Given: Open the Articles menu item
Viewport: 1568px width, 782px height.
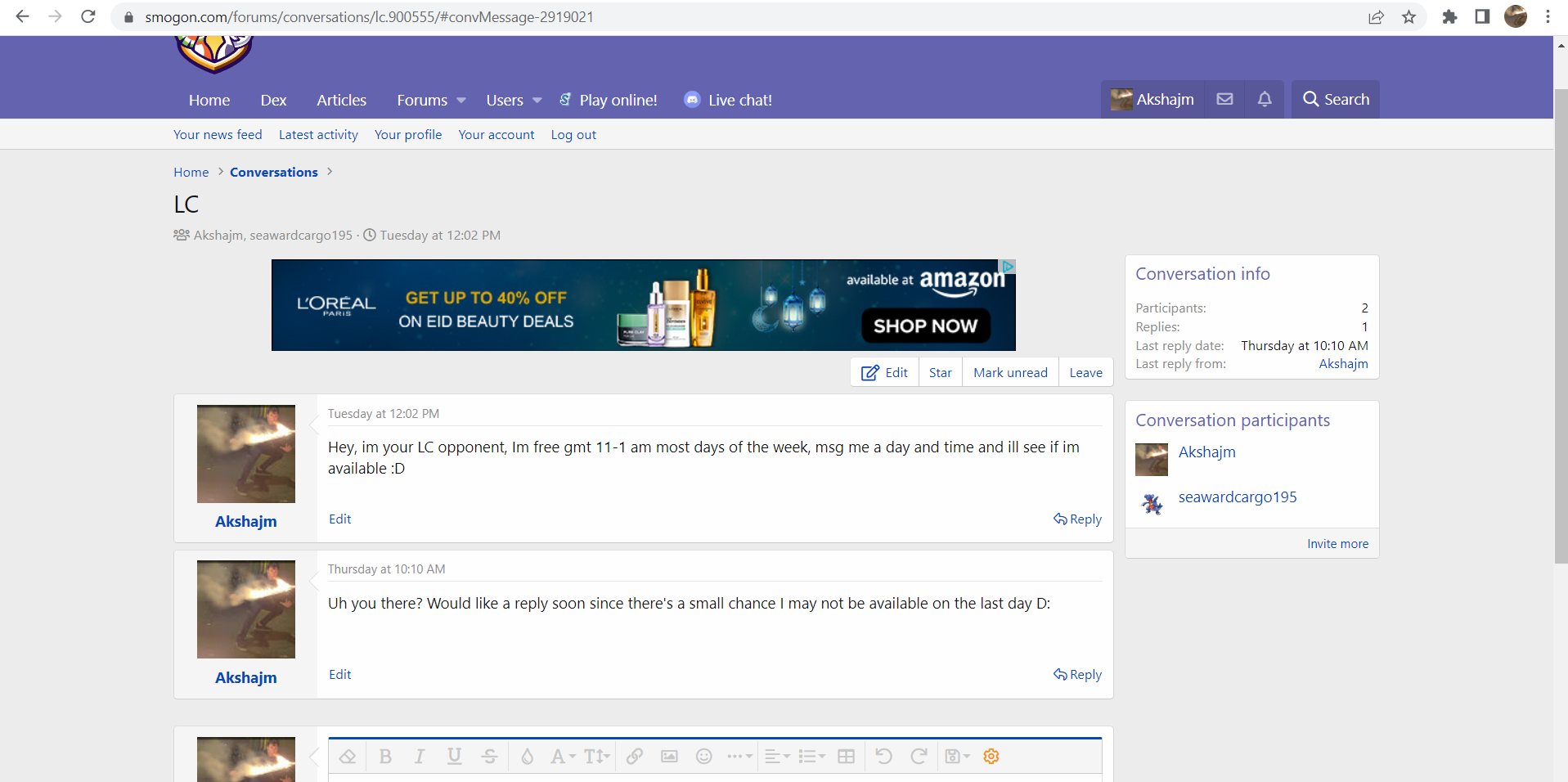Looking at the screenshot, I should coord(341,100).
